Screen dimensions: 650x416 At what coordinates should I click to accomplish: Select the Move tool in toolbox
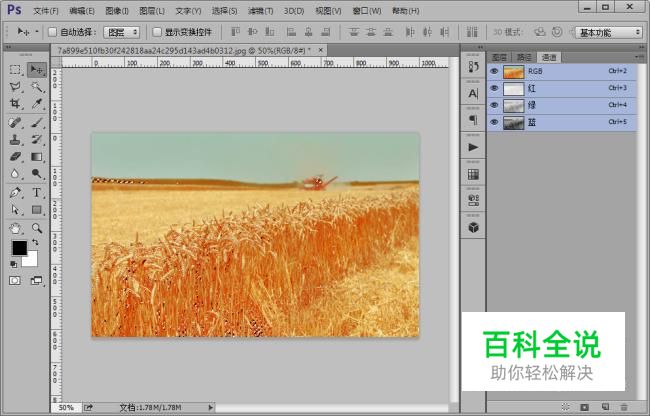(x=36, y=70)
